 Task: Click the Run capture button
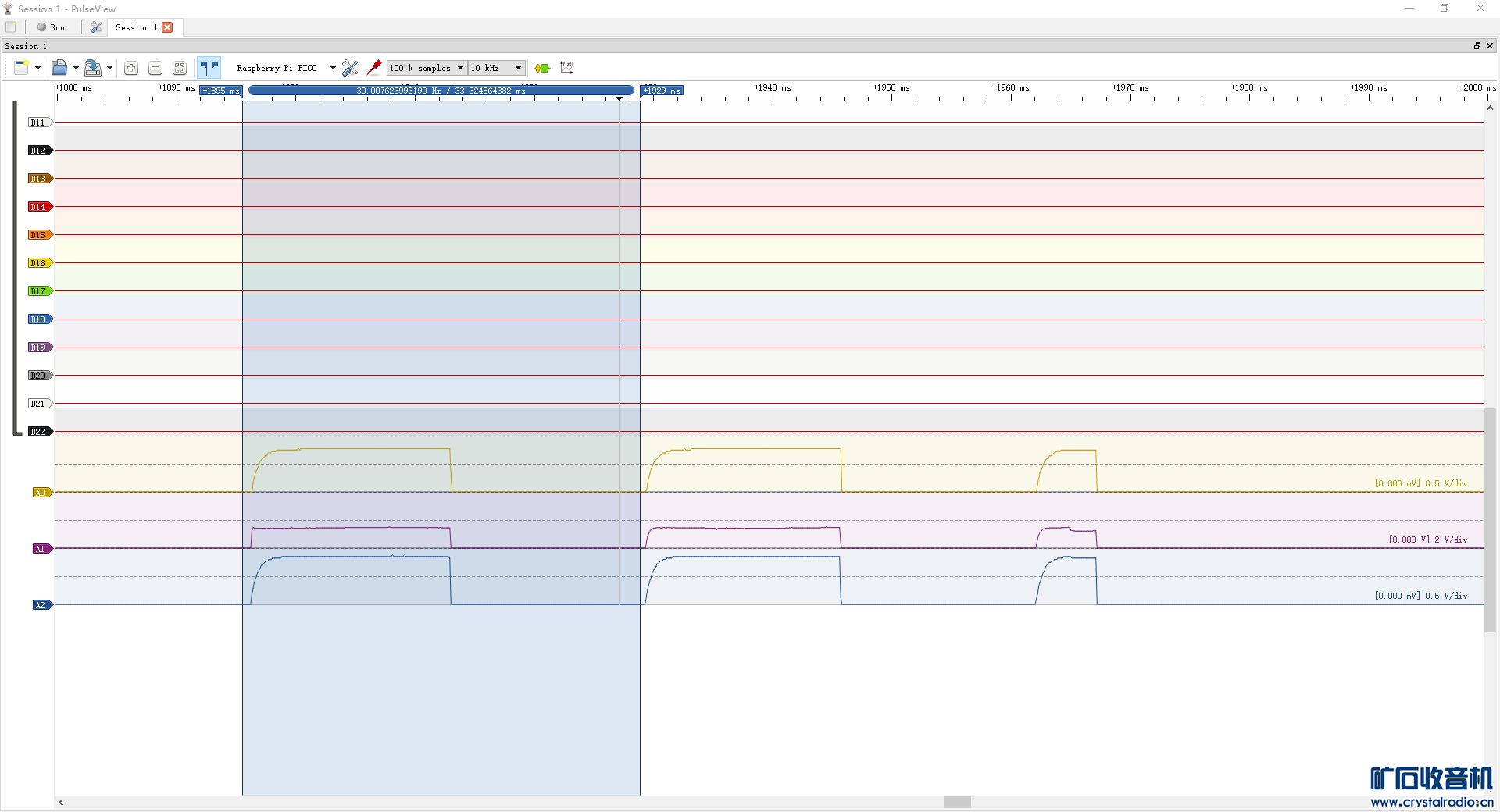(x=52, y=27)
